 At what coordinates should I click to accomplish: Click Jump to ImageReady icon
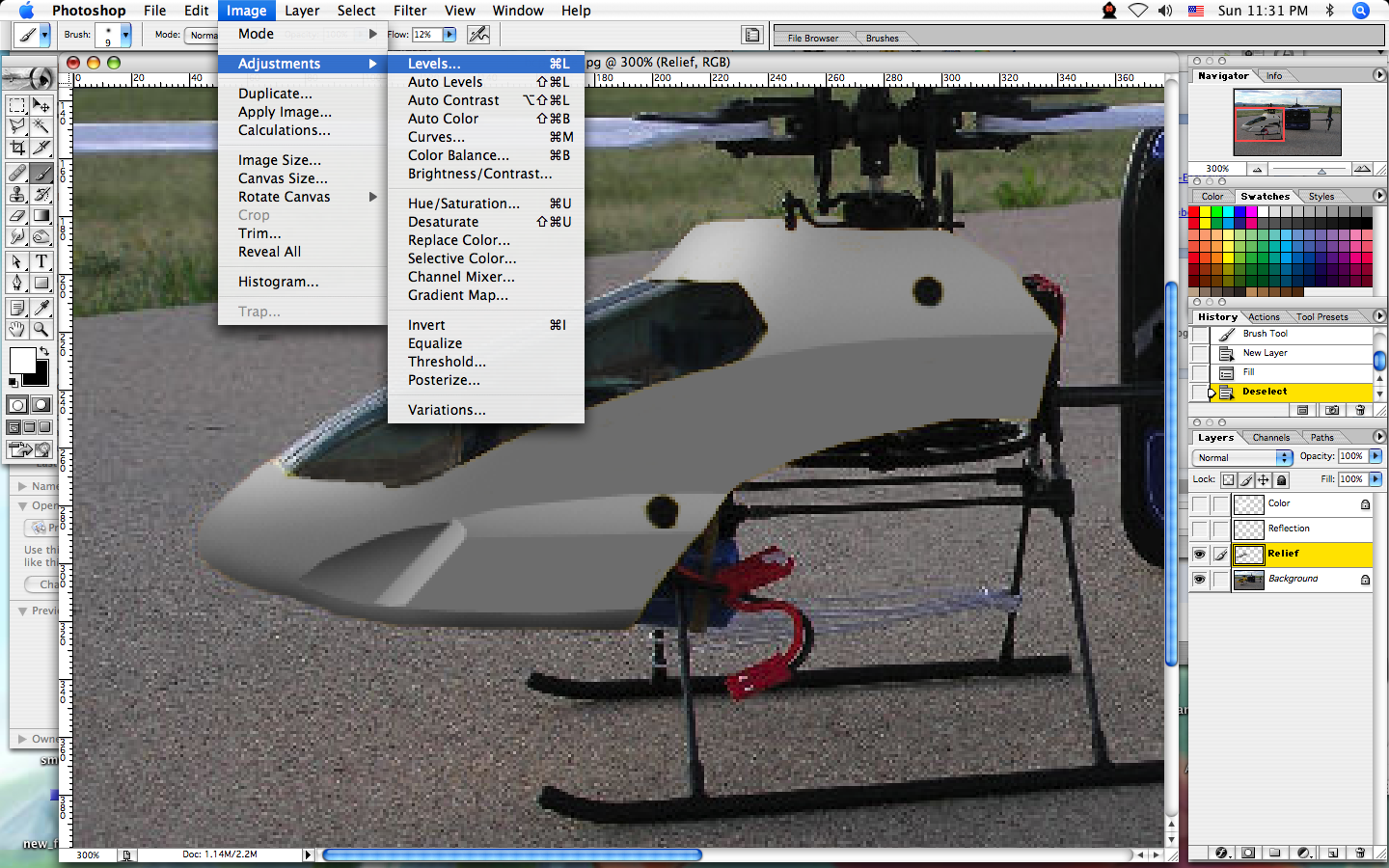[29, 449]
